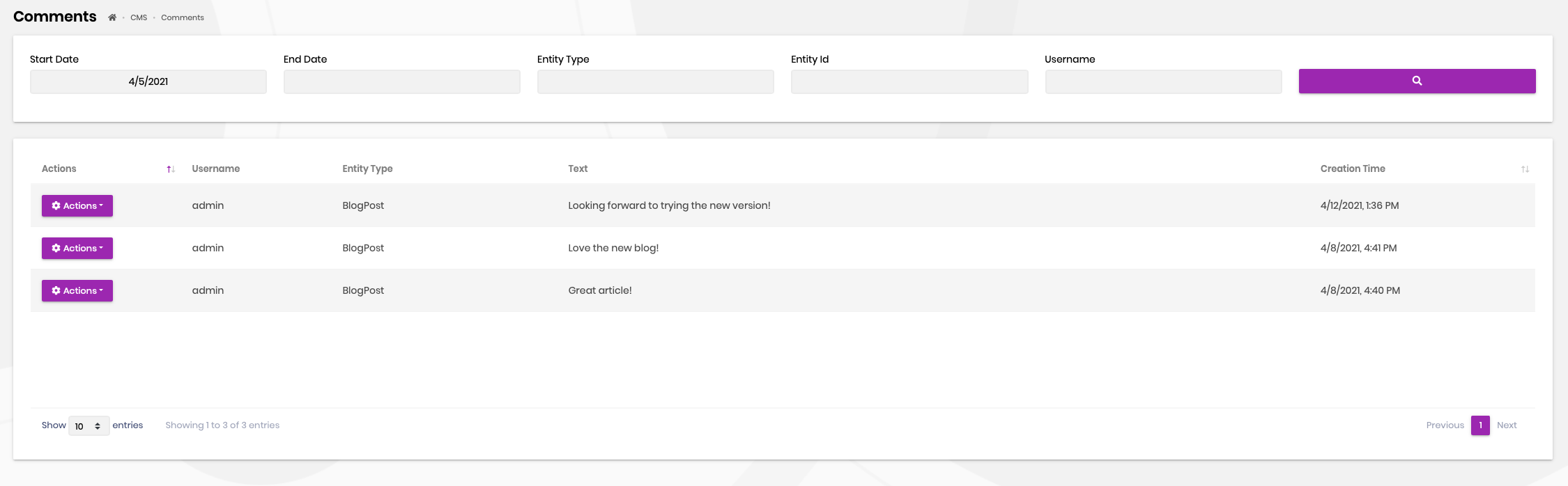The height and width of the screenshot is (486, 1568).
Task: Click the '4/12/2021, 1:36 PM' creation time
Action: tap(1360, 205)
